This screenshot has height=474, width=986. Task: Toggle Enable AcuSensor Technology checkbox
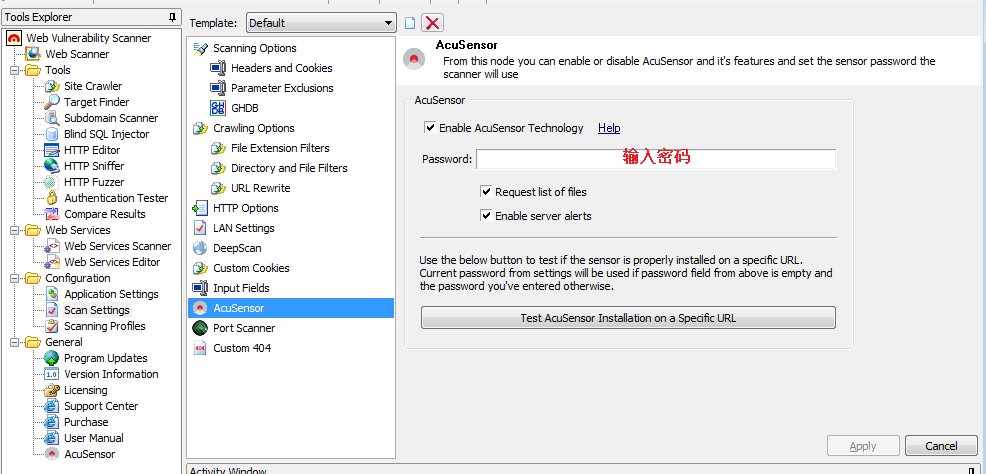431,128
